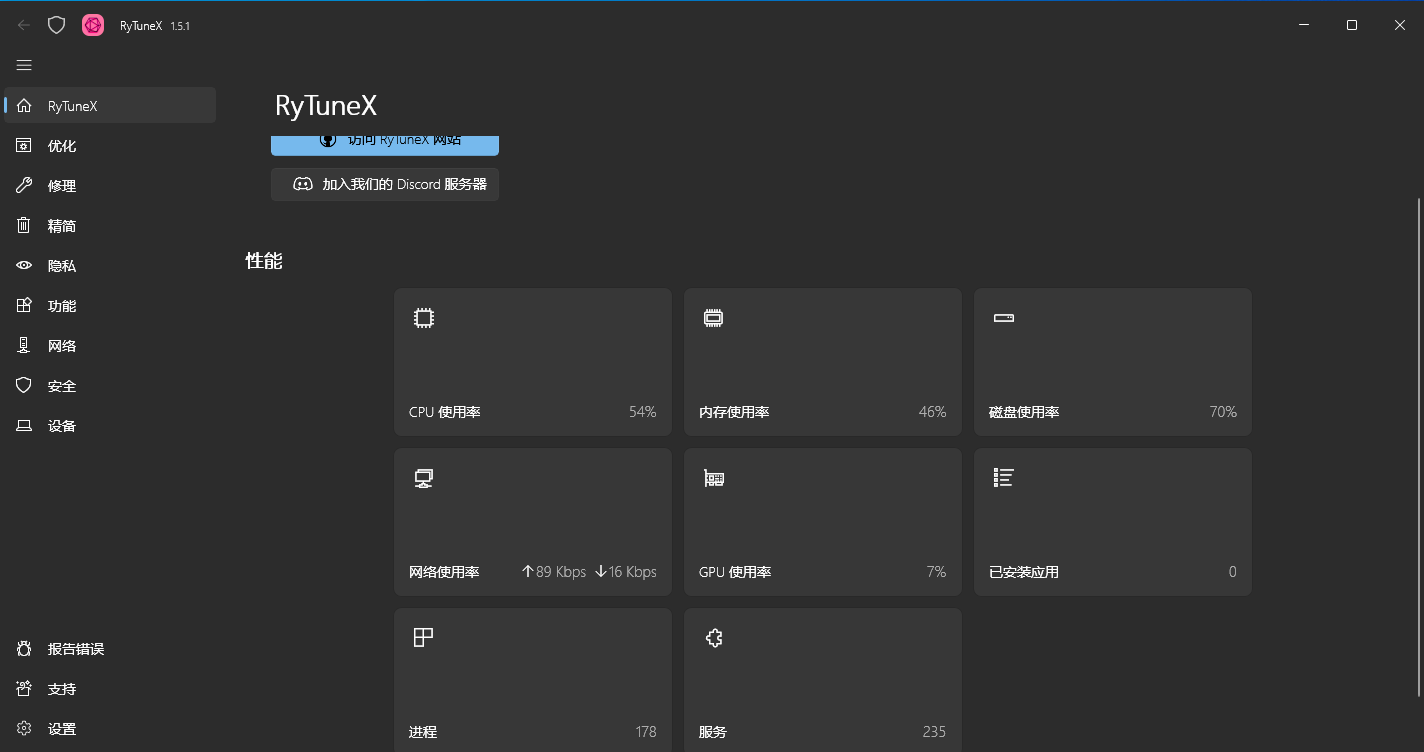Click the 优化 sidebar icon
This screenshot has width=1424, height=752.
point(24,146)
